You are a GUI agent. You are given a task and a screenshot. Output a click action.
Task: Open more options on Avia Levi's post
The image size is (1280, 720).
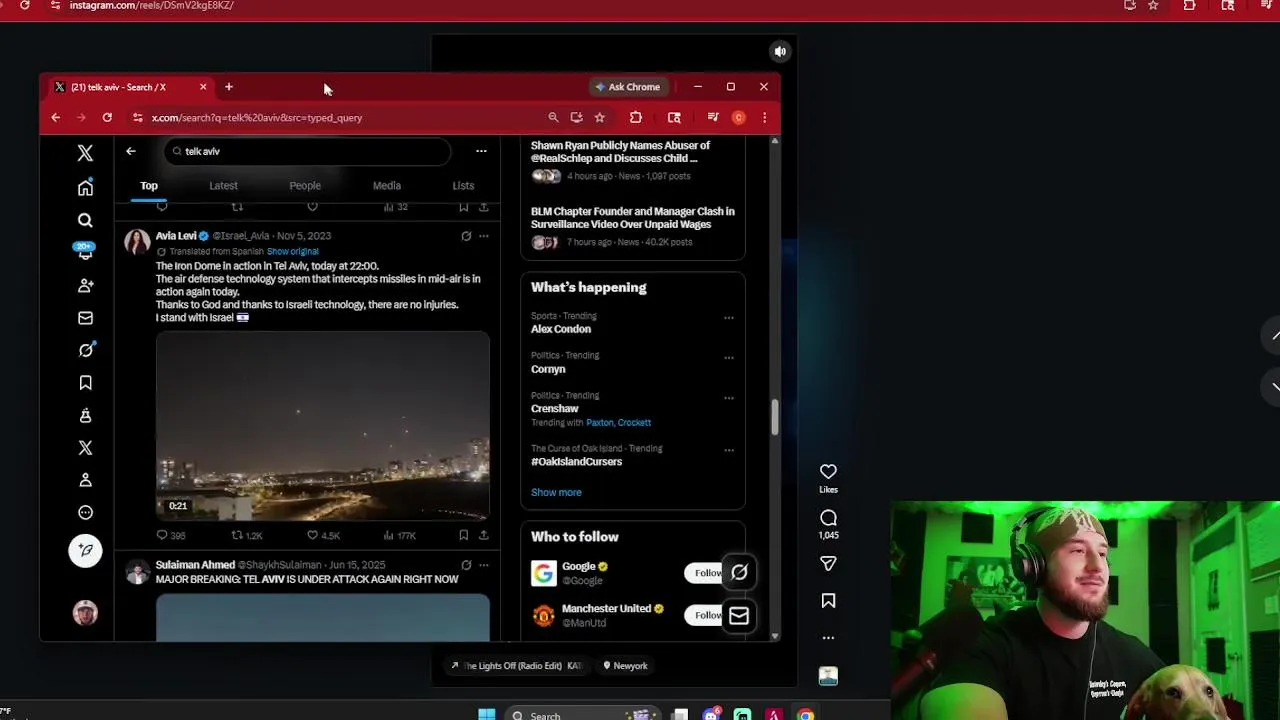(x=484, y=236)
